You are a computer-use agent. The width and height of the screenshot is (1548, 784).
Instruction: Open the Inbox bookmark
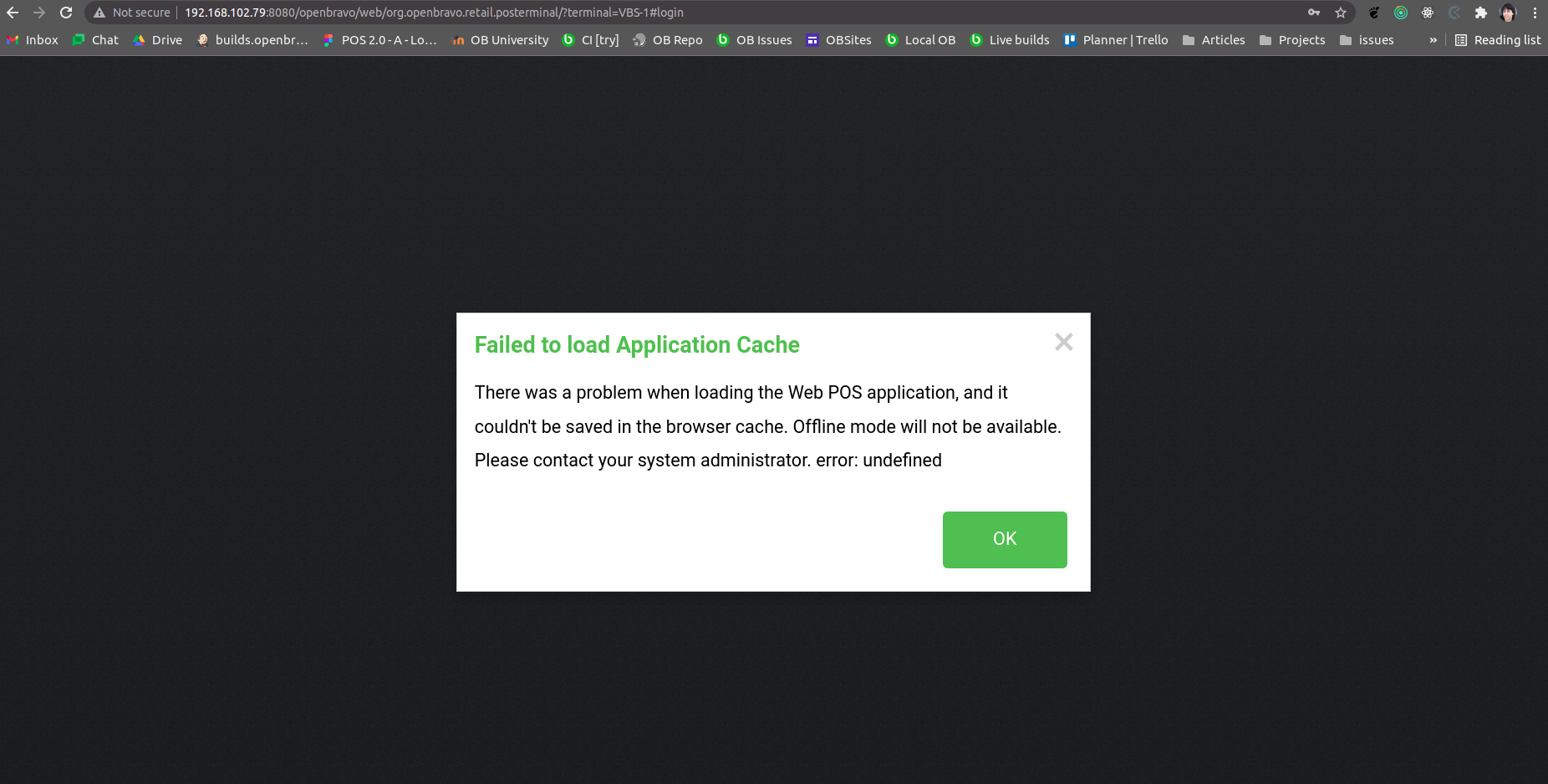tap(33, 40)
